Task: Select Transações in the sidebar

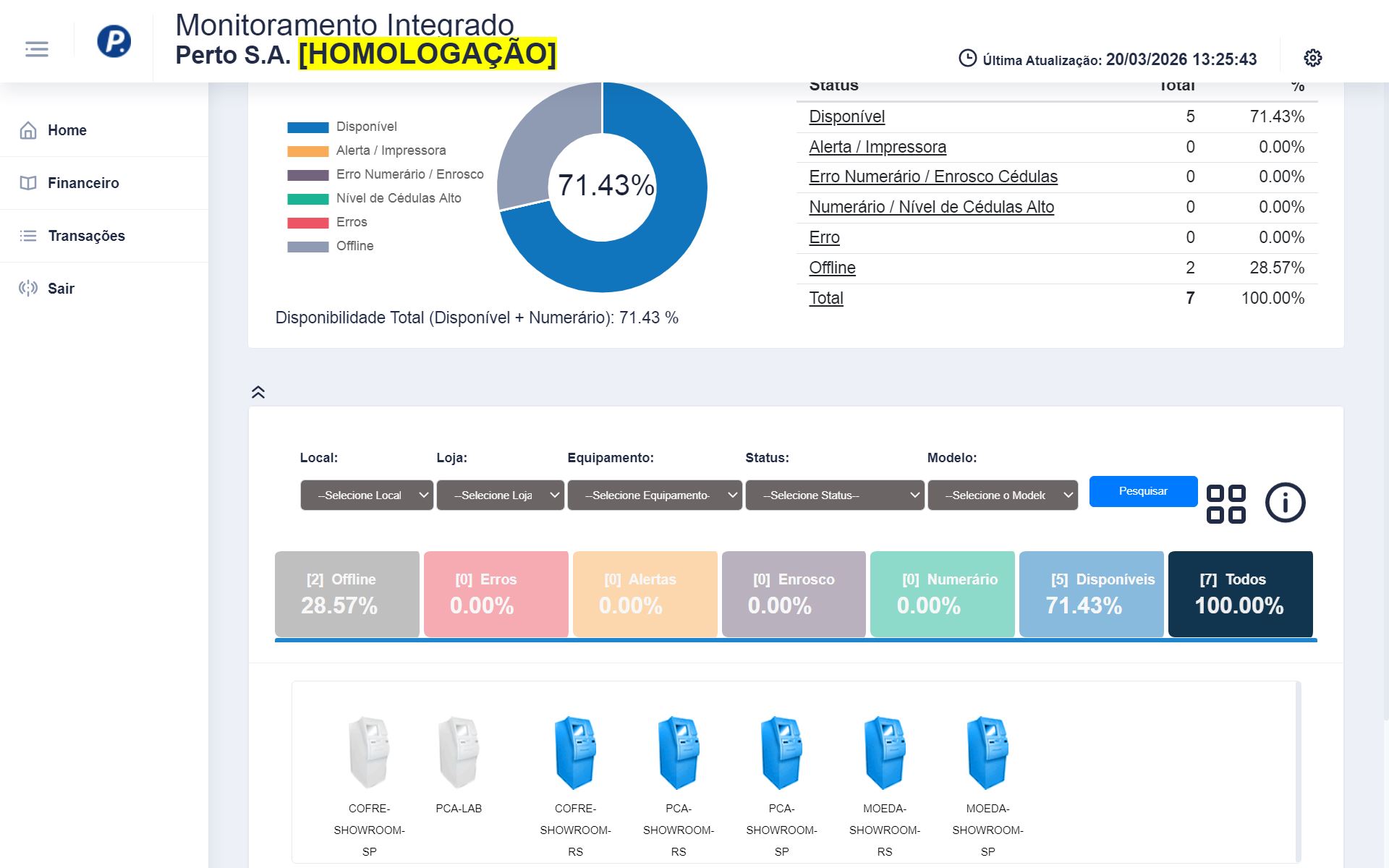Action: coord(86,236)
